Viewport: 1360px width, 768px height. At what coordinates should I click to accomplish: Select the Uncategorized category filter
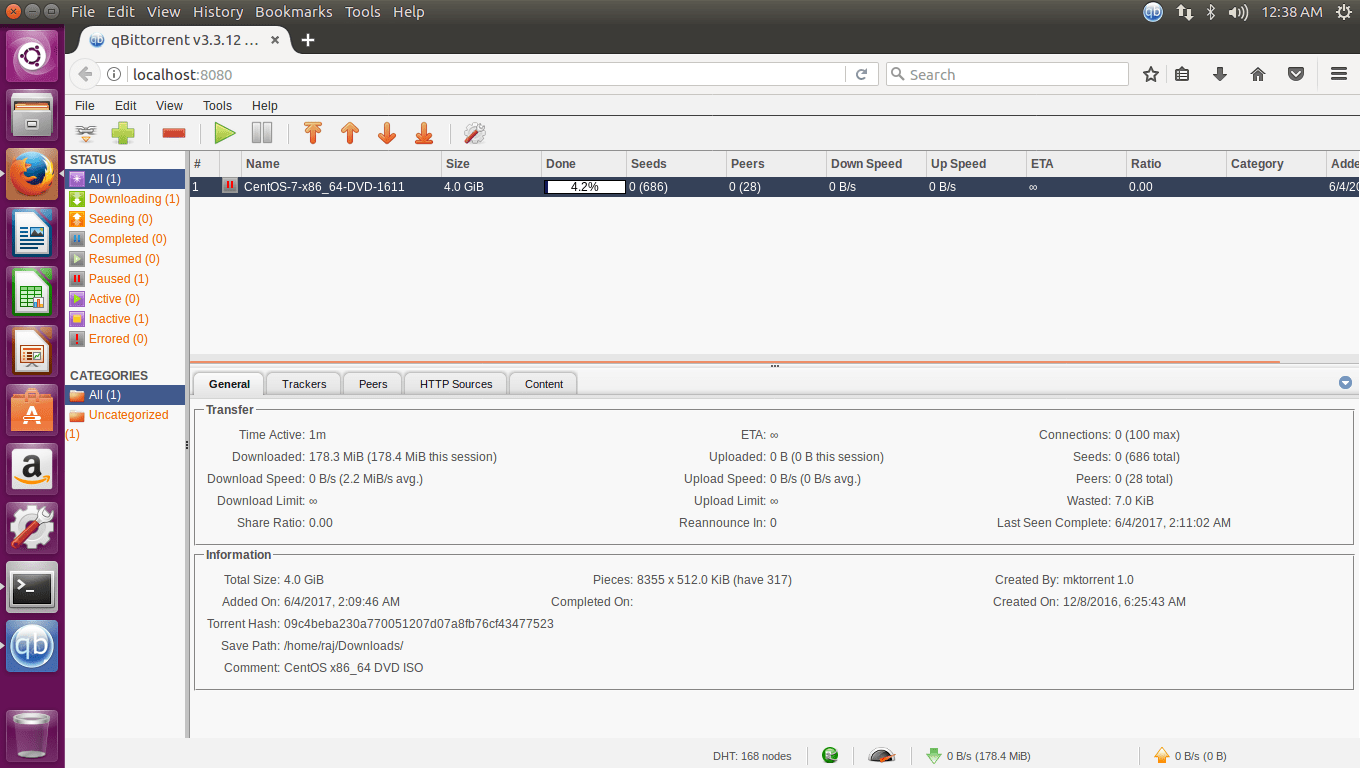coord(126,424)
